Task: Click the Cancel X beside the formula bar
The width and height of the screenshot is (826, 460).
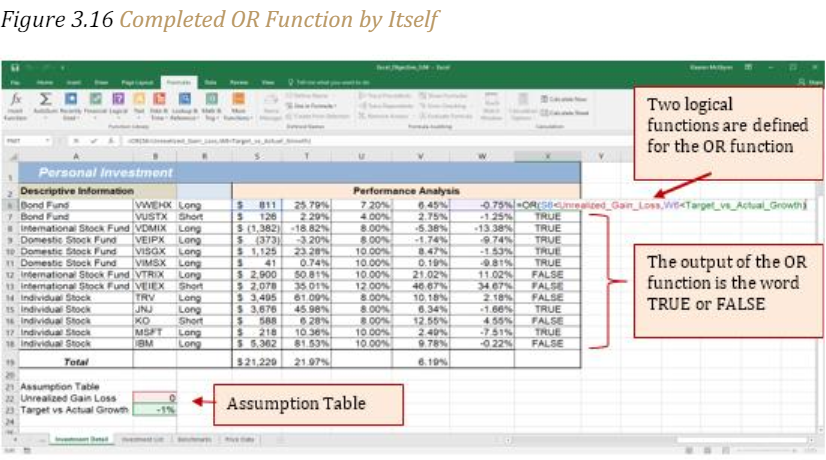Action: pos(76,141)
